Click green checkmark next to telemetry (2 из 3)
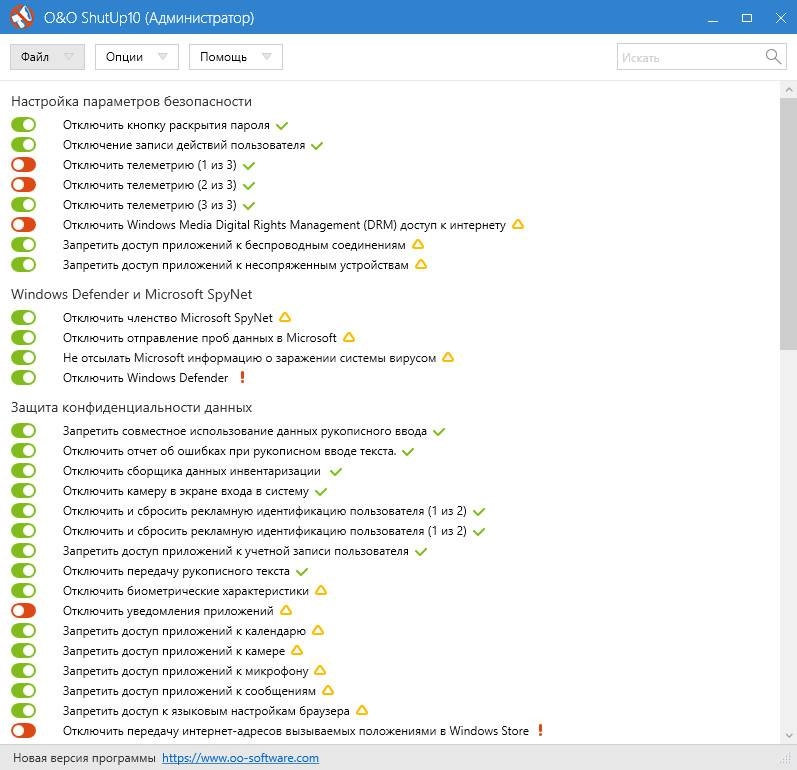 tap(249, 186)
